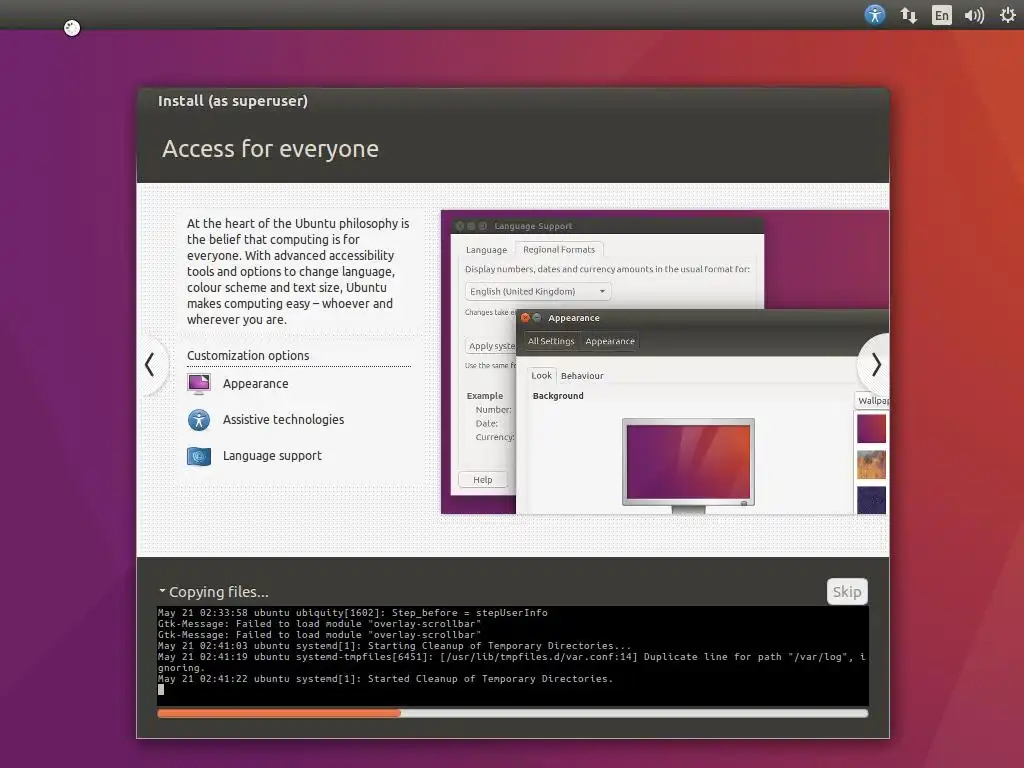Click the log line mentioning stepUserInfo

point(353,613)
